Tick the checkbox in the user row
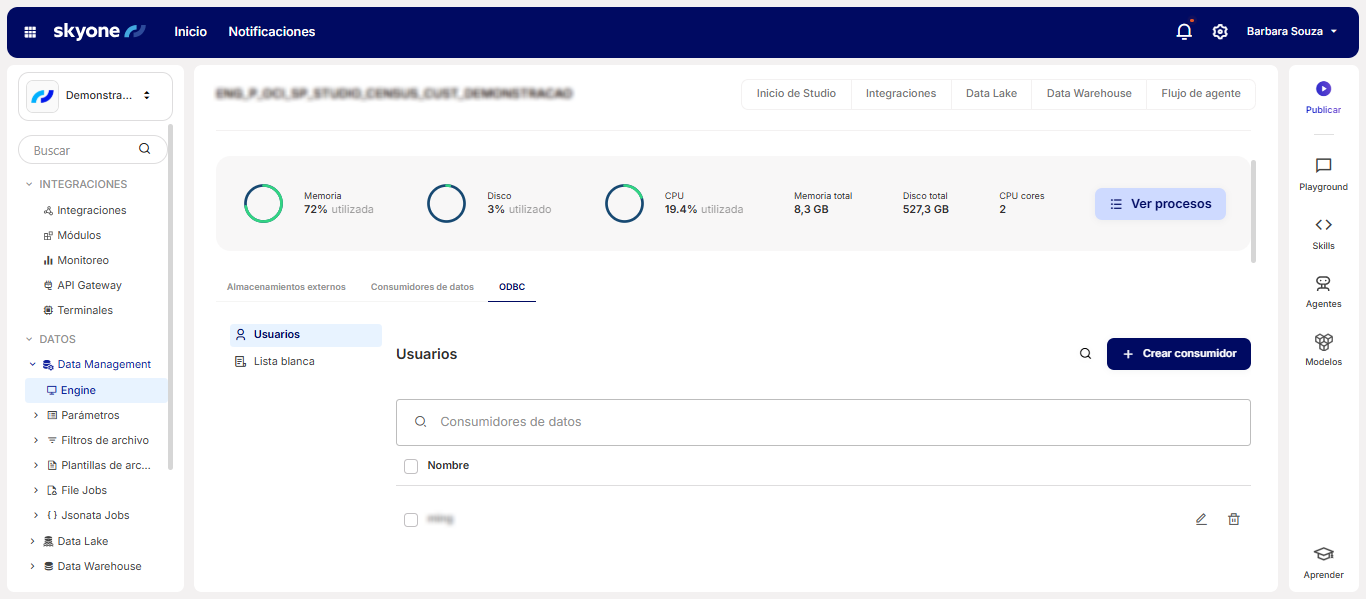 [x=411, y=520]
